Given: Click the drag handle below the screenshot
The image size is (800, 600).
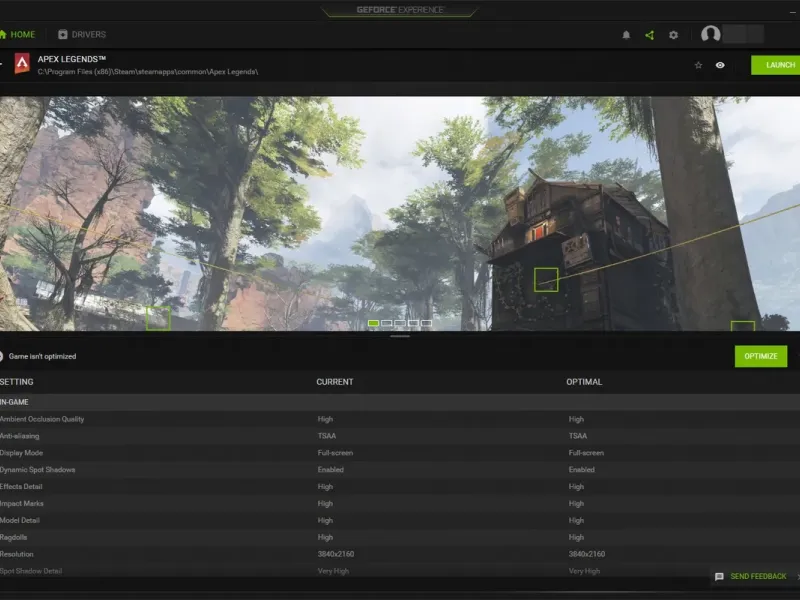Looking at the screenshot, I should pos(400,336).
